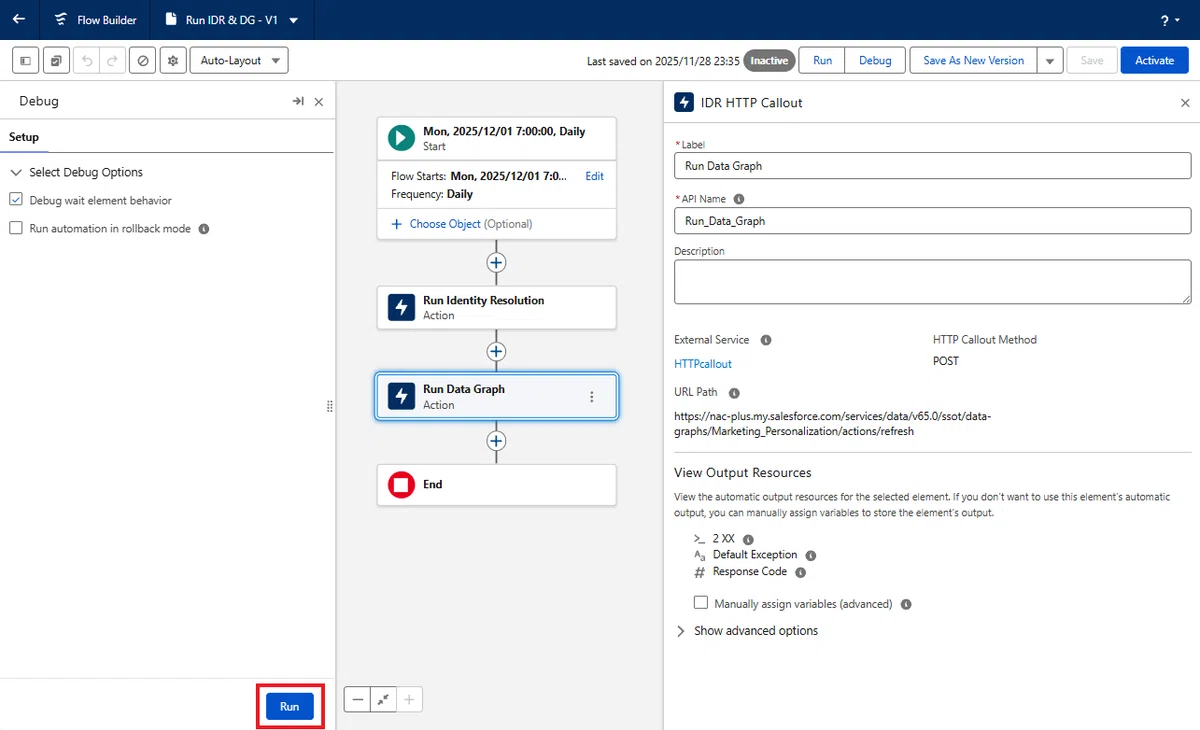This screenshot has height=730, width=1200.
Task: Check Manually assign variables (advanced)
Action: (701, 603)
